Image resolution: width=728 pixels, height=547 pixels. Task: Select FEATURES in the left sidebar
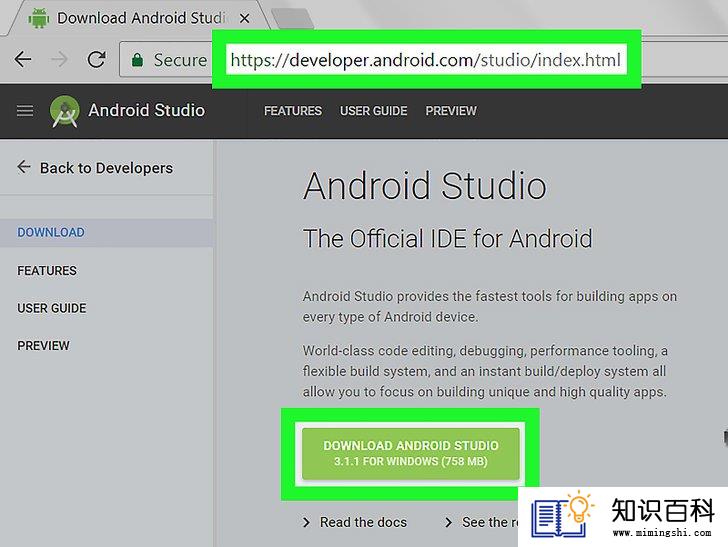click(x=47, y=271)
